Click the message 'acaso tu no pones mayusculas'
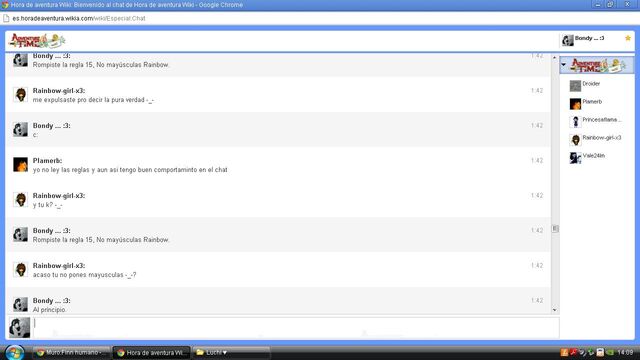The width and height of the screenshot is (640, 360). (x=84, y=275)
